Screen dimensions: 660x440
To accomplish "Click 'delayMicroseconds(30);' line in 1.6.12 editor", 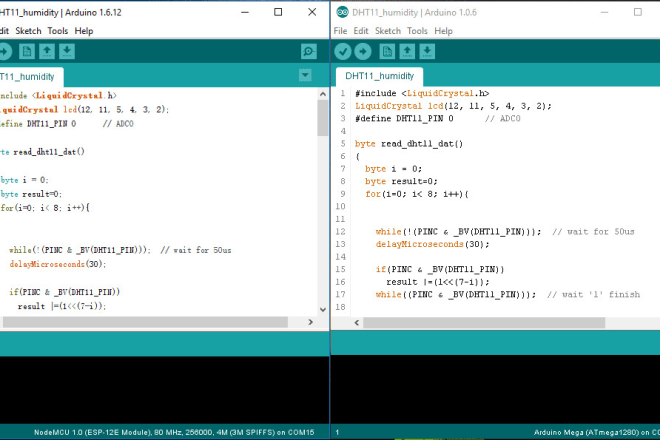I will (58, 264).
